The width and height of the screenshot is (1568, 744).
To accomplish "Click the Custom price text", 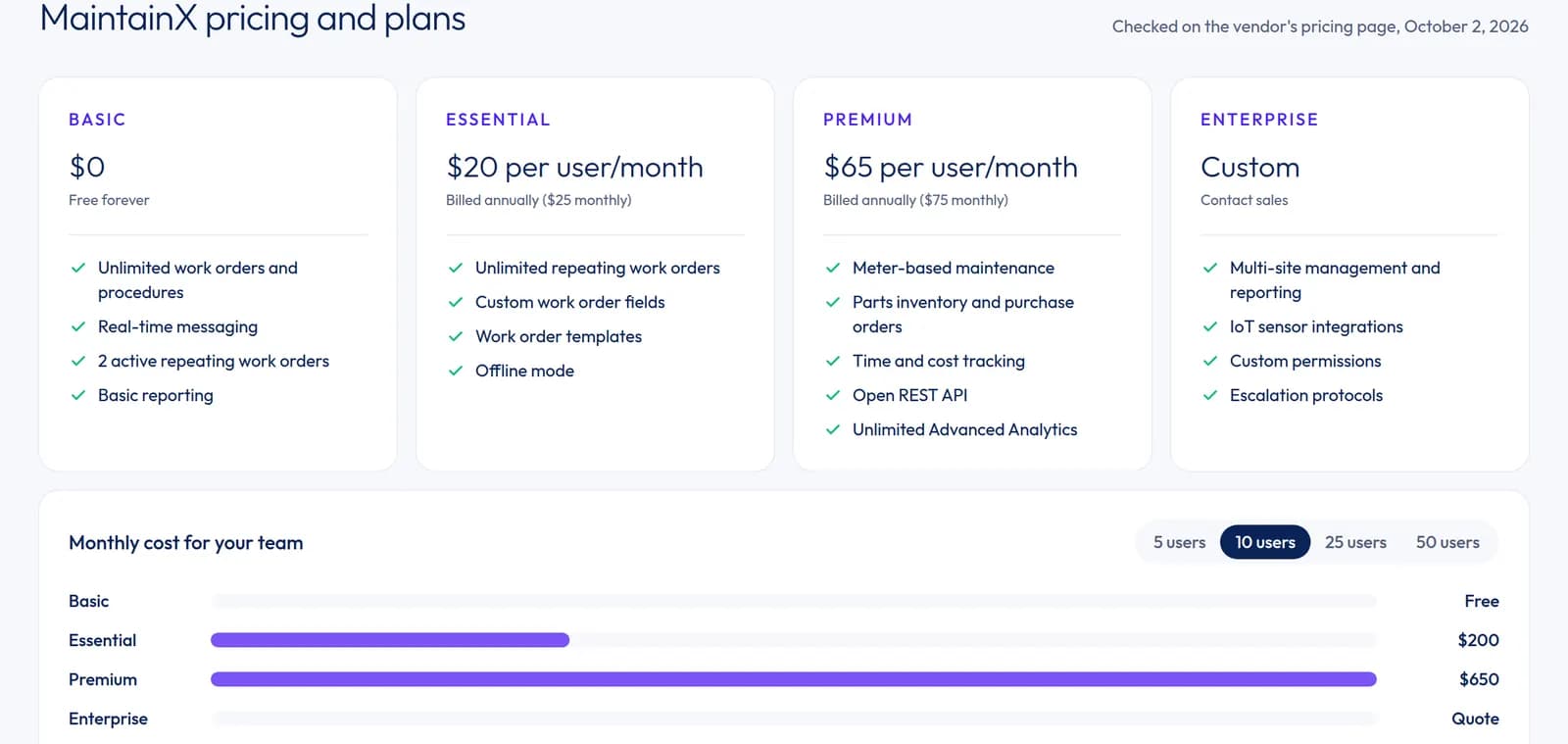I will pyautogui.click(x=1249, y=168).
